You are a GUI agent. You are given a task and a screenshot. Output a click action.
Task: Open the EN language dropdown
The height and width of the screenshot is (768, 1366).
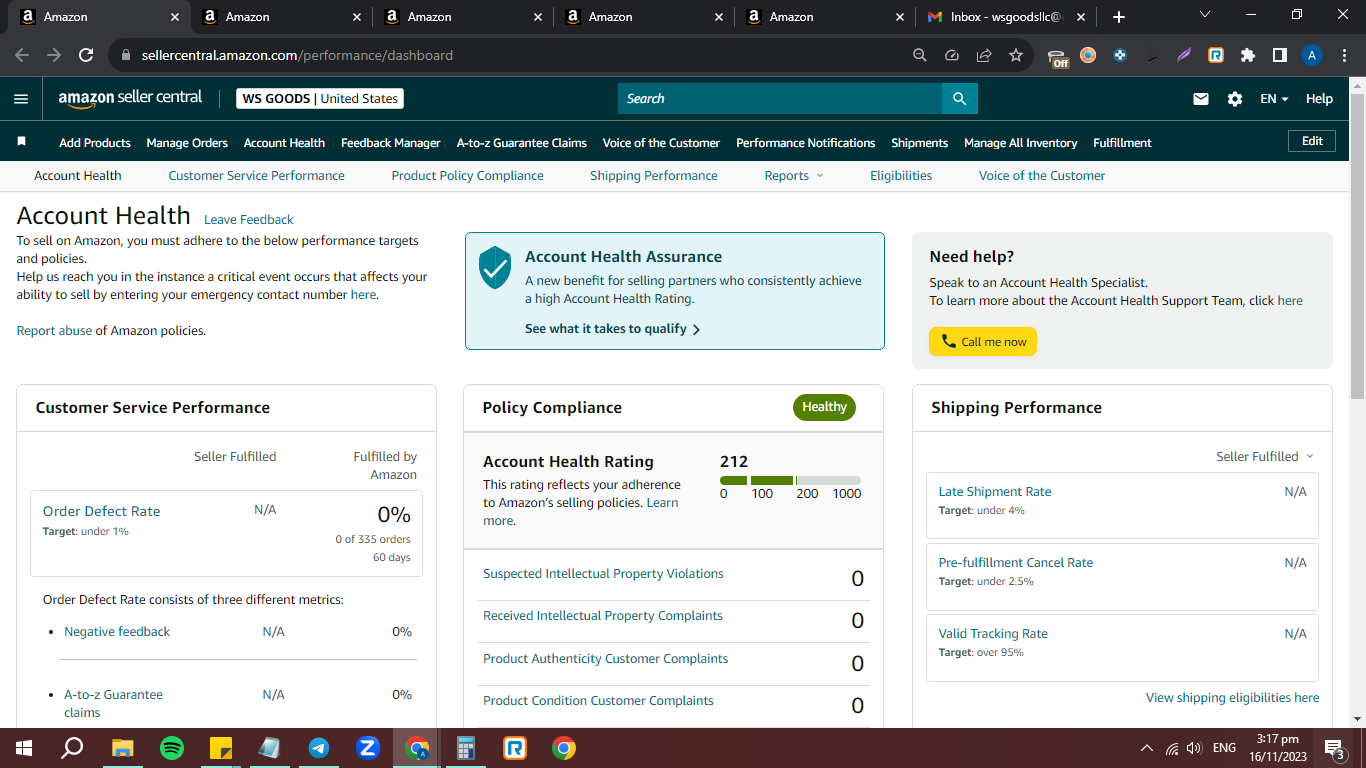tap(1274, 99)
